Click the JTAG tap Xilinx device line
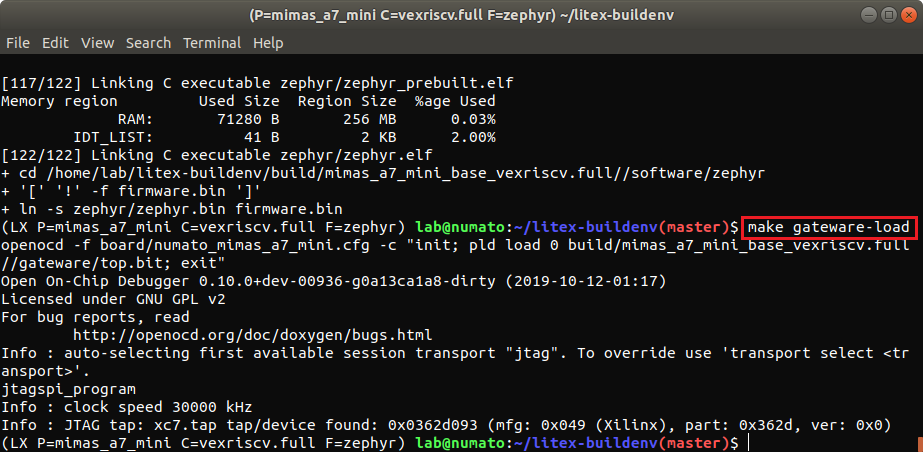The image size is (923, 452). pyautogui.click(x=445, y=425)
